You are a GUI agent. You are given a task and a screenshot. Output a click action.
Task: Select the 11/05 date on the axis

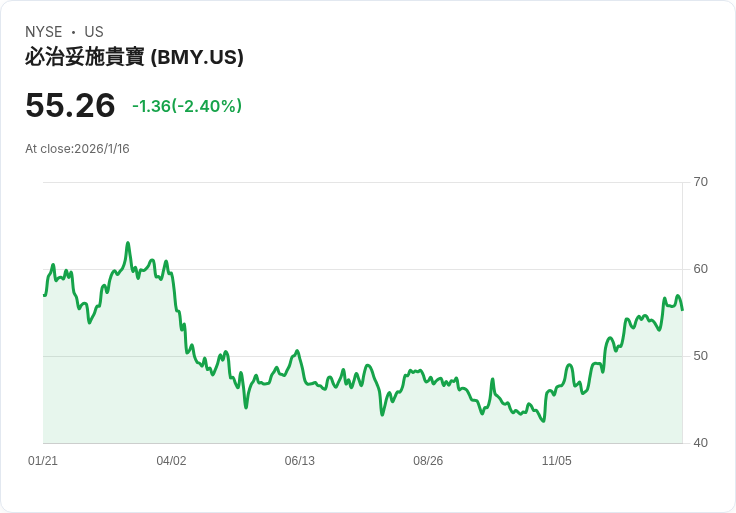556,461
